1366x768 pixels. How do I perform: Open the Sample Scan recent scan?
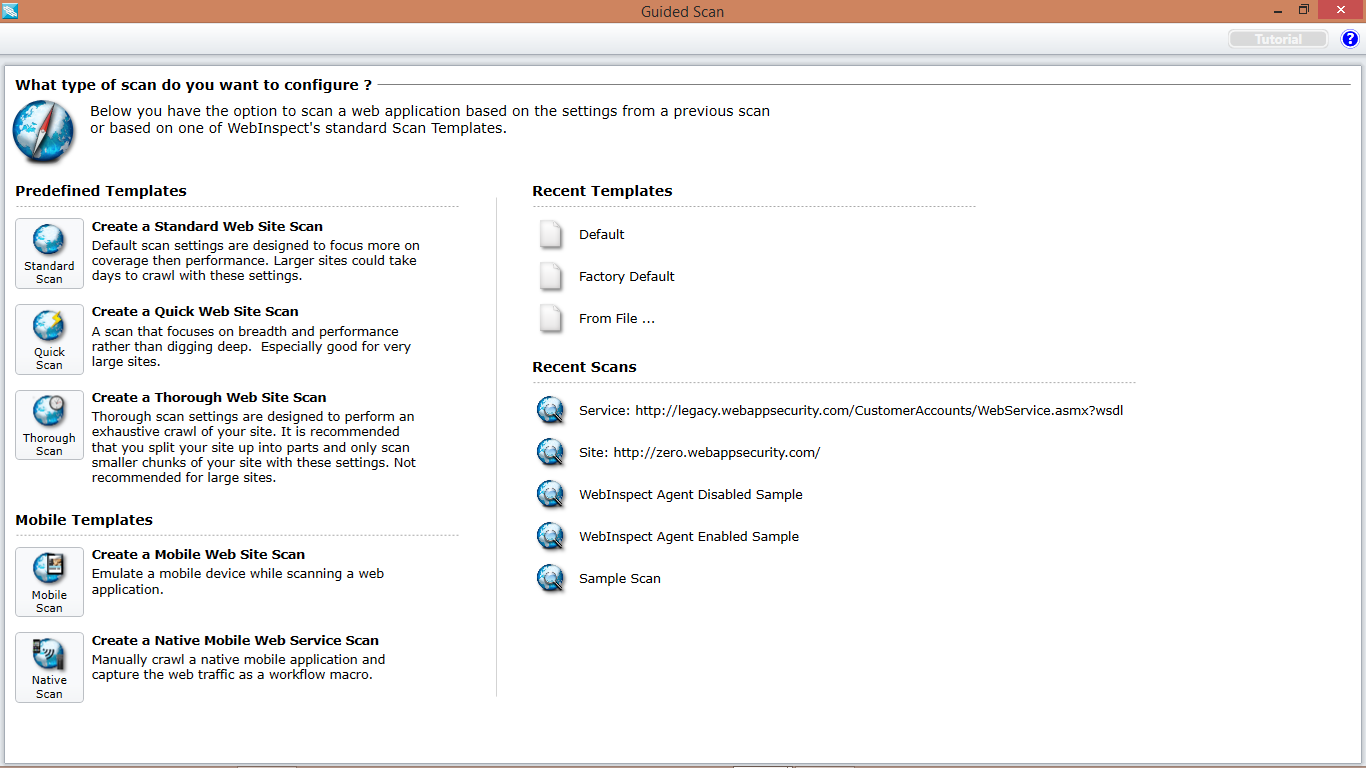point(620,578)
